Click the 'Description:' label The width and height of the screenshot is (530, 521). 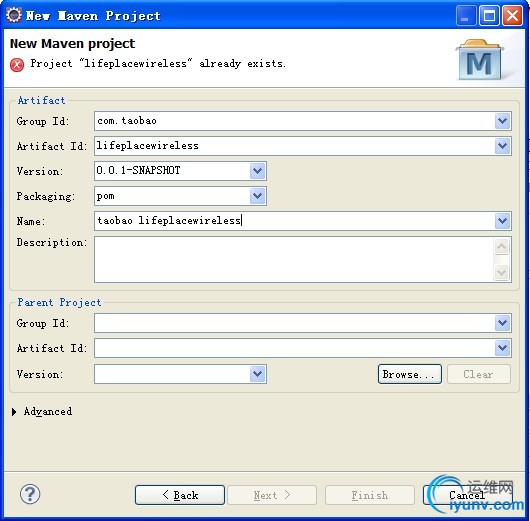[52, 242]
